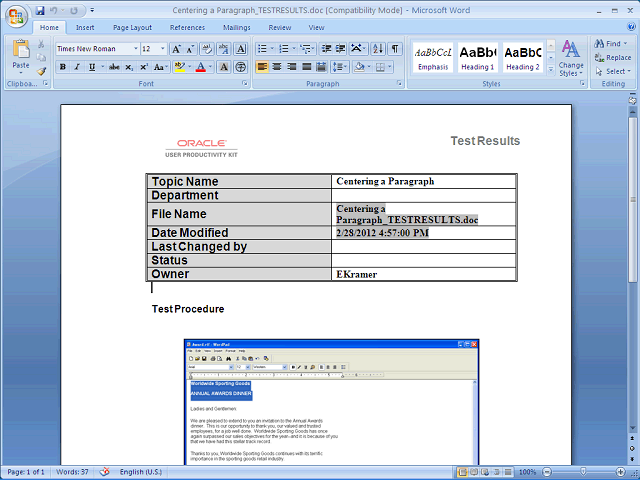
Task: Justify the paragraph text
Action: coord(307,67)
